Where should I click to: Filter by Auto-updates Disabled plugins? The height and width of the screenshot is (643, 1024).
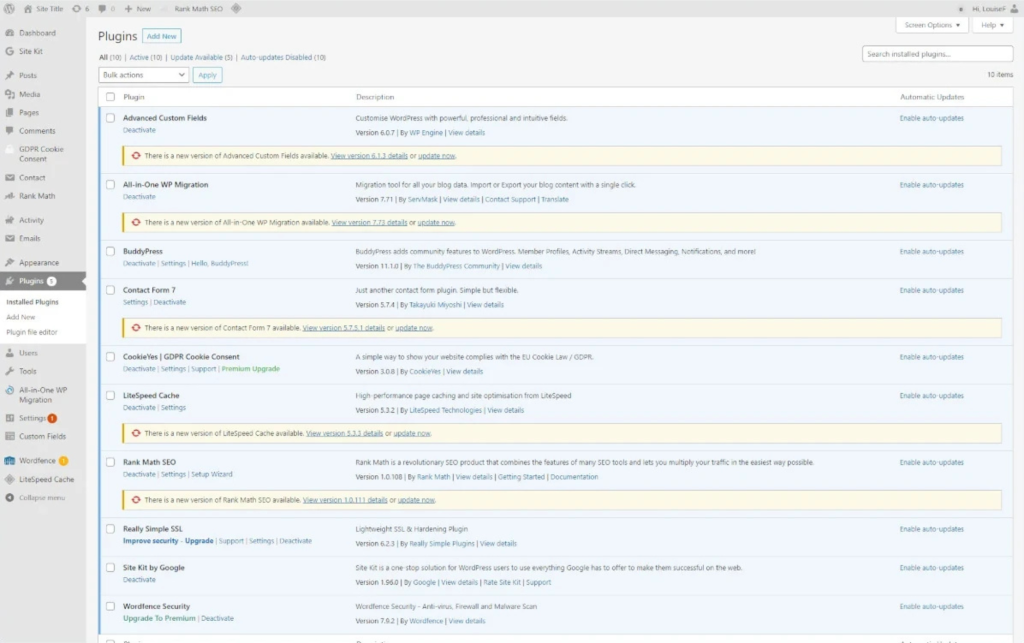(283, 57)
